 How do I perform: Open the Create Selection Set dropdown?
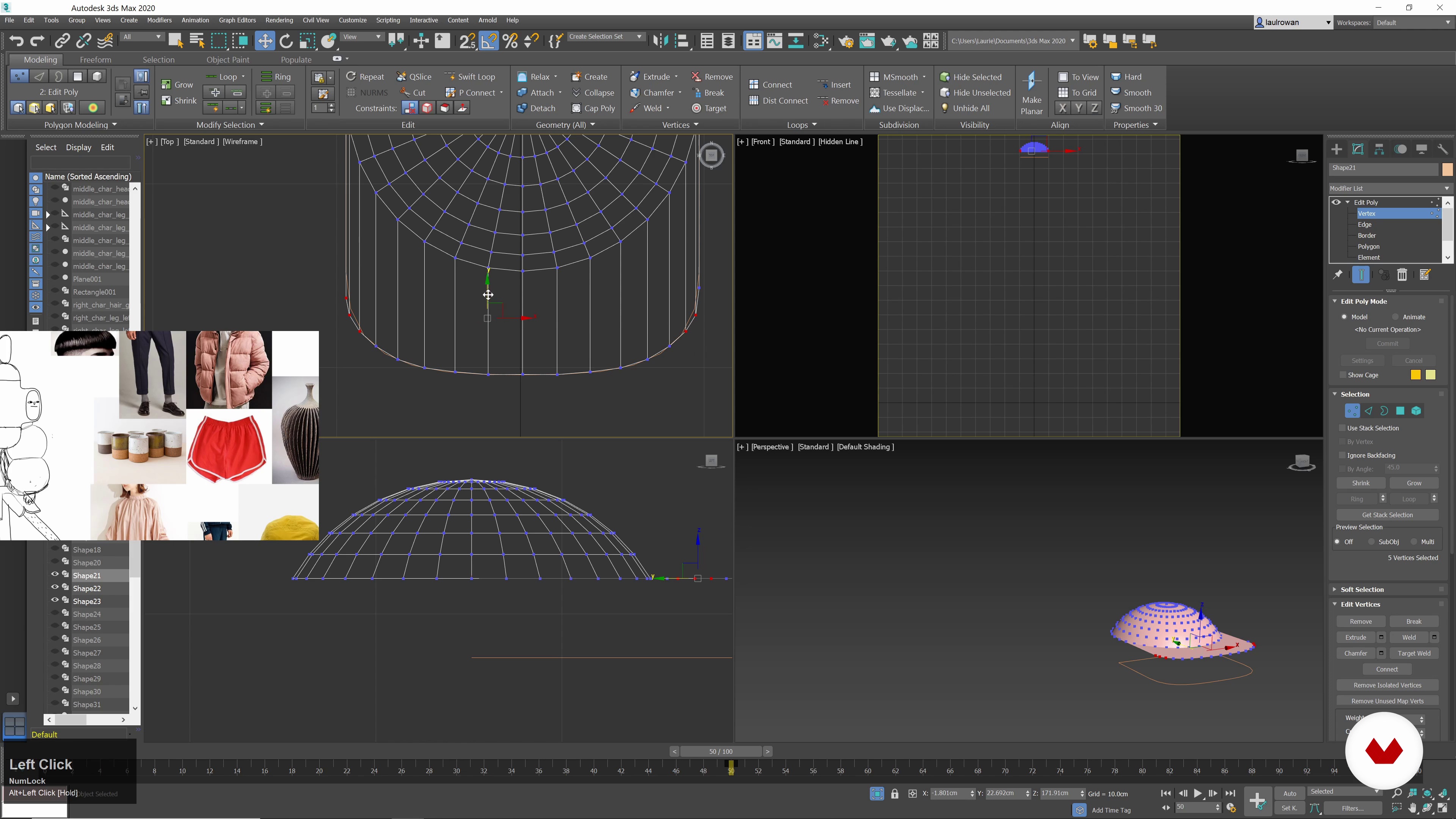[639, 37]
